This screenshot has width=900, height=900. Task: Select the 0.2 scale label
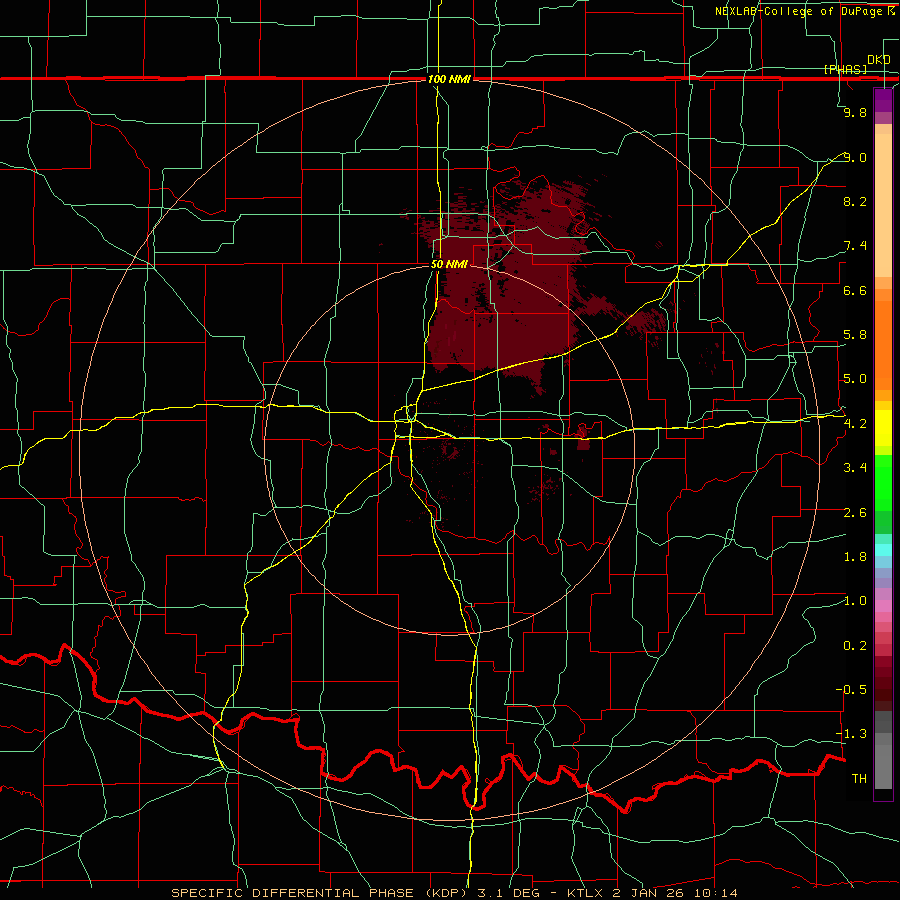point(855,646)
